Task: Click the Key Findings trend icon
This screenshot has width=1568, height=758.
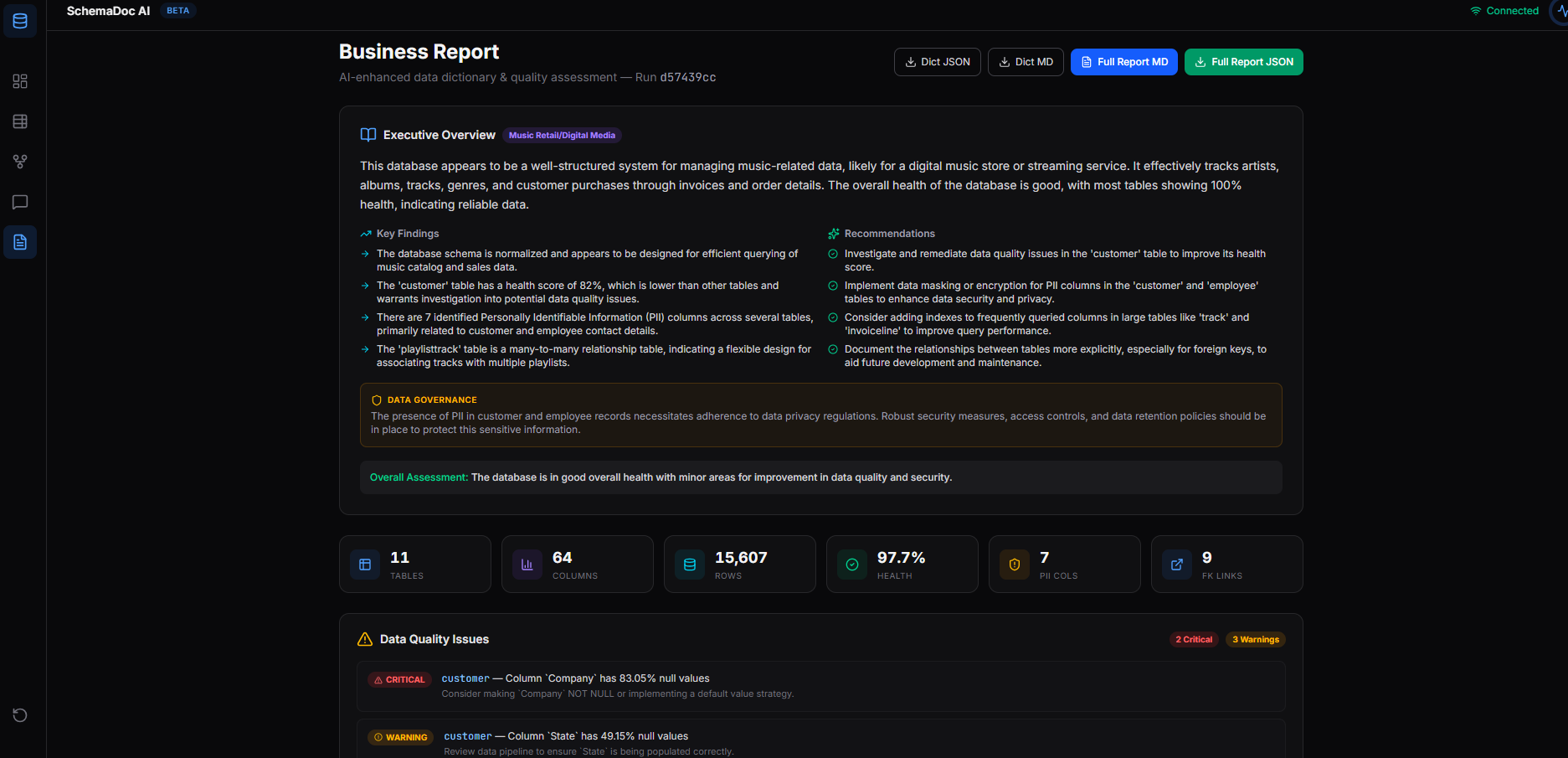Action: pos(366,234)
